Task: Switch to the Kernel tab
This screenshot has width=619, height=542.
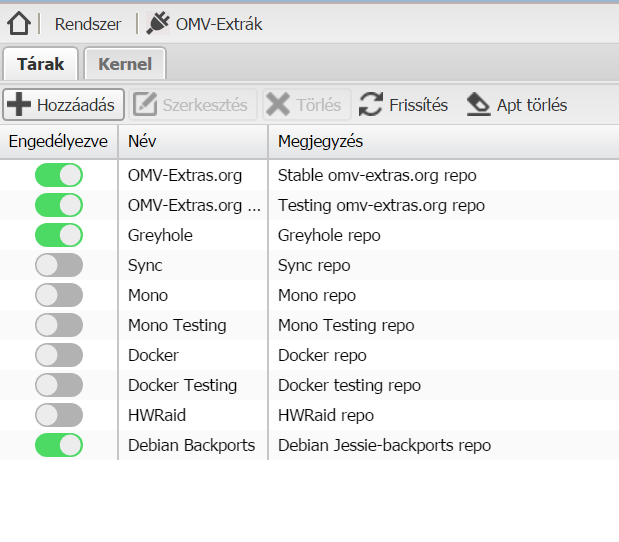Action: 125,64
